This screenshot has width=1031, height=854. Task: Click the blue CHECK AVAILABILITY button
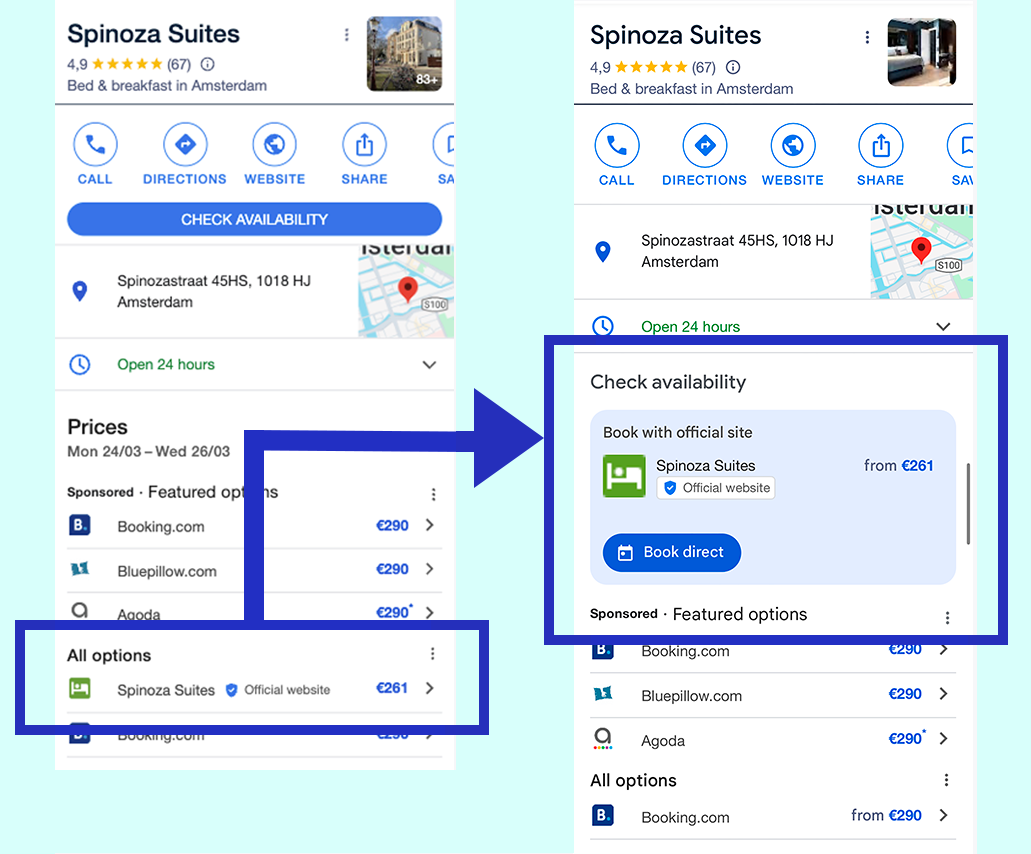coord(254,219)
